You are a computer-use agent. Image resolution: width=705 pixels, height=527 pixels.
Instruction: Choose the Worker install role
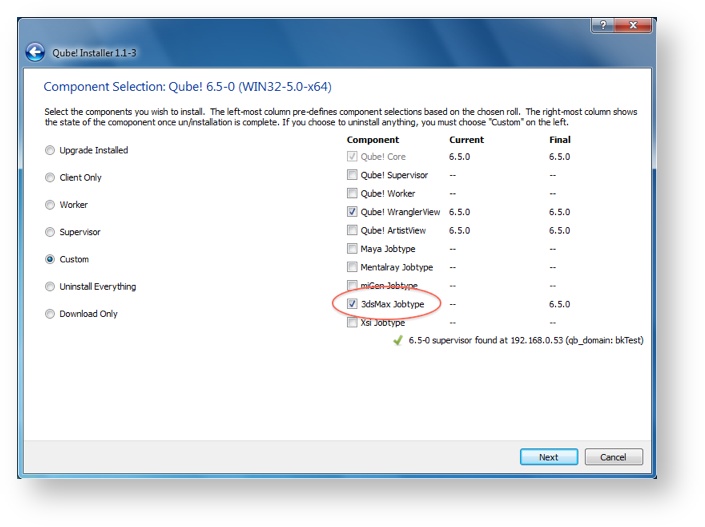click(50, 205)
